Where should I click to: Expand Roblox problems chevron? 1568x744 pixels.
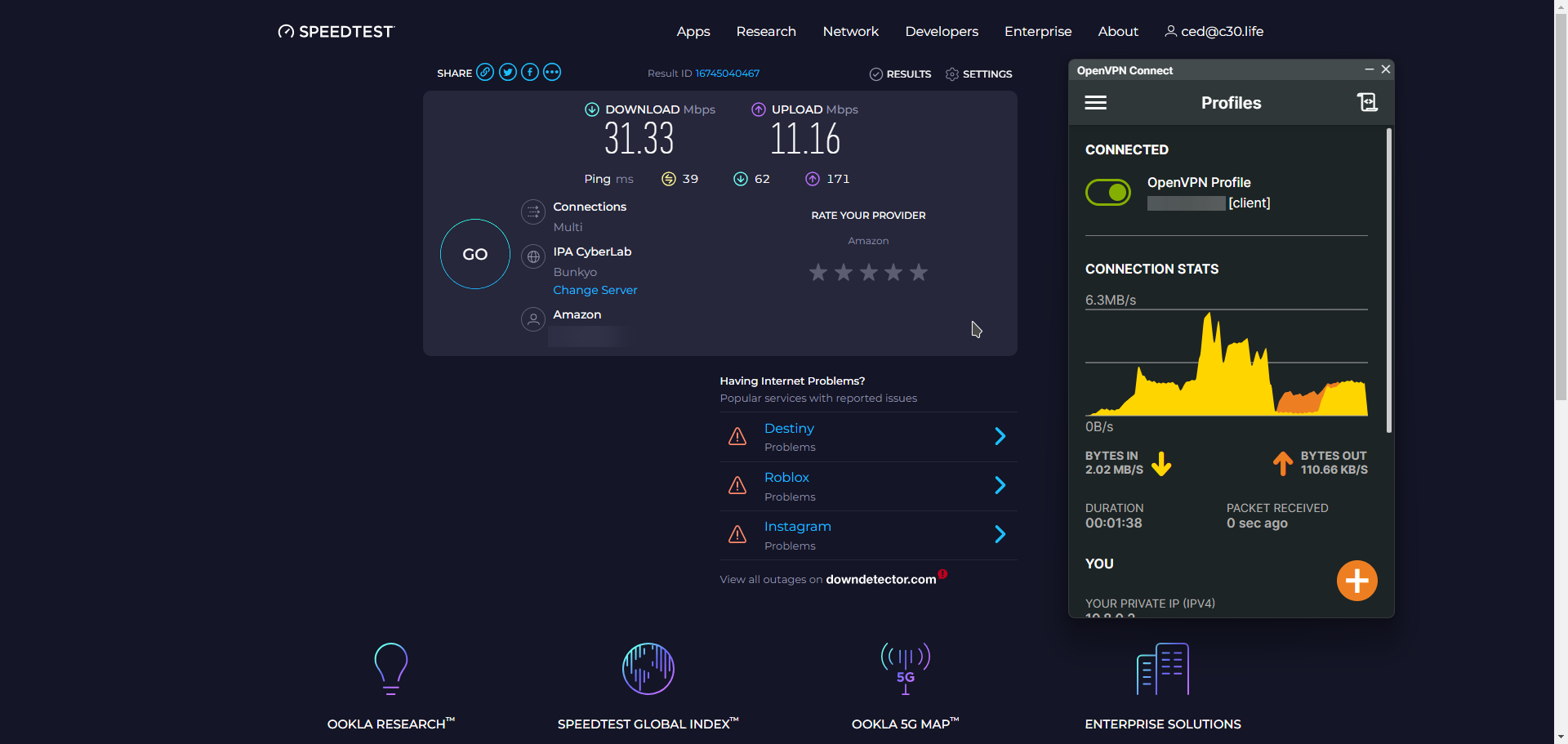click(x=1000, y=486)
